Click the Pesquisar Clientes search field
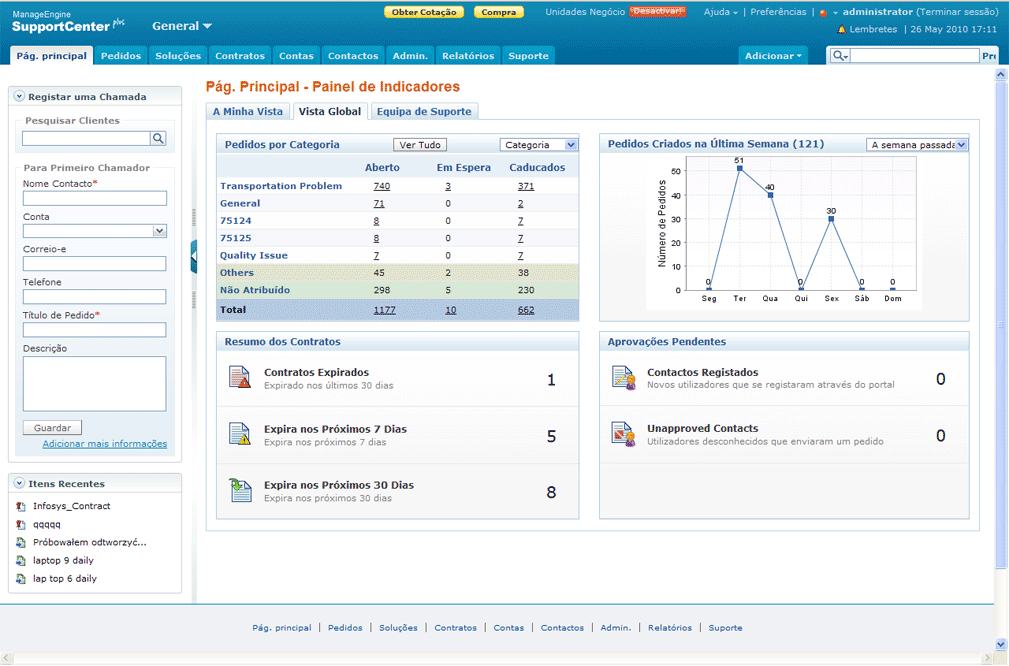Viewport: 1009px width, 666px height. (86, 138)
